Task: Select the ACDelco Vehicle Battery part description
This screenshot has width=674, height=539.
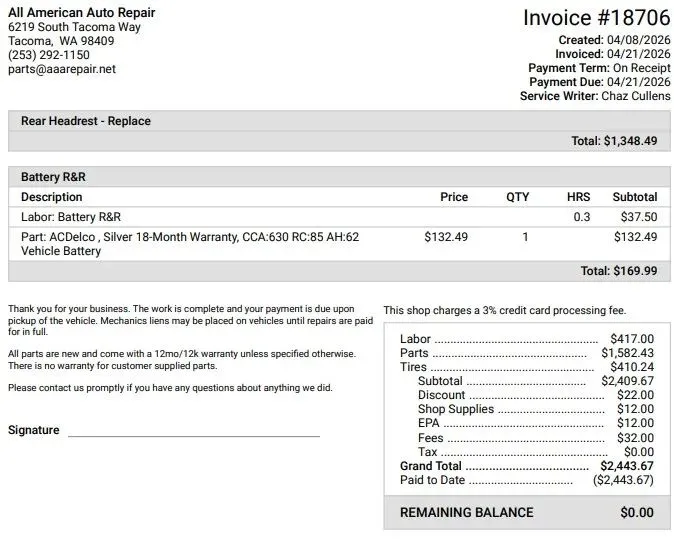Action: (190, 244)
